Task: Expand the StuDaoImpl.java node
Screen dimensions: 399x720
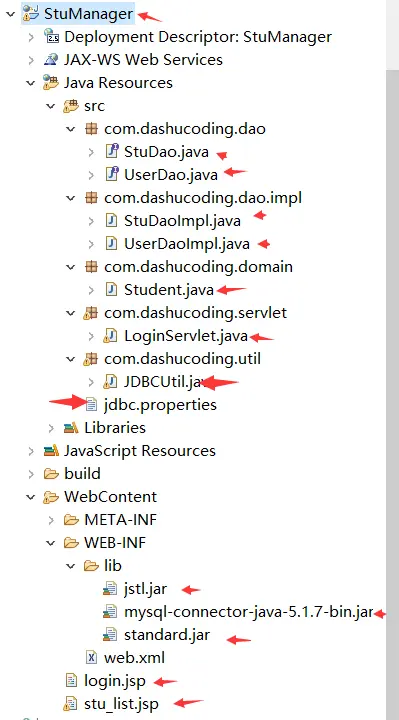Action: tap(91, 221)
